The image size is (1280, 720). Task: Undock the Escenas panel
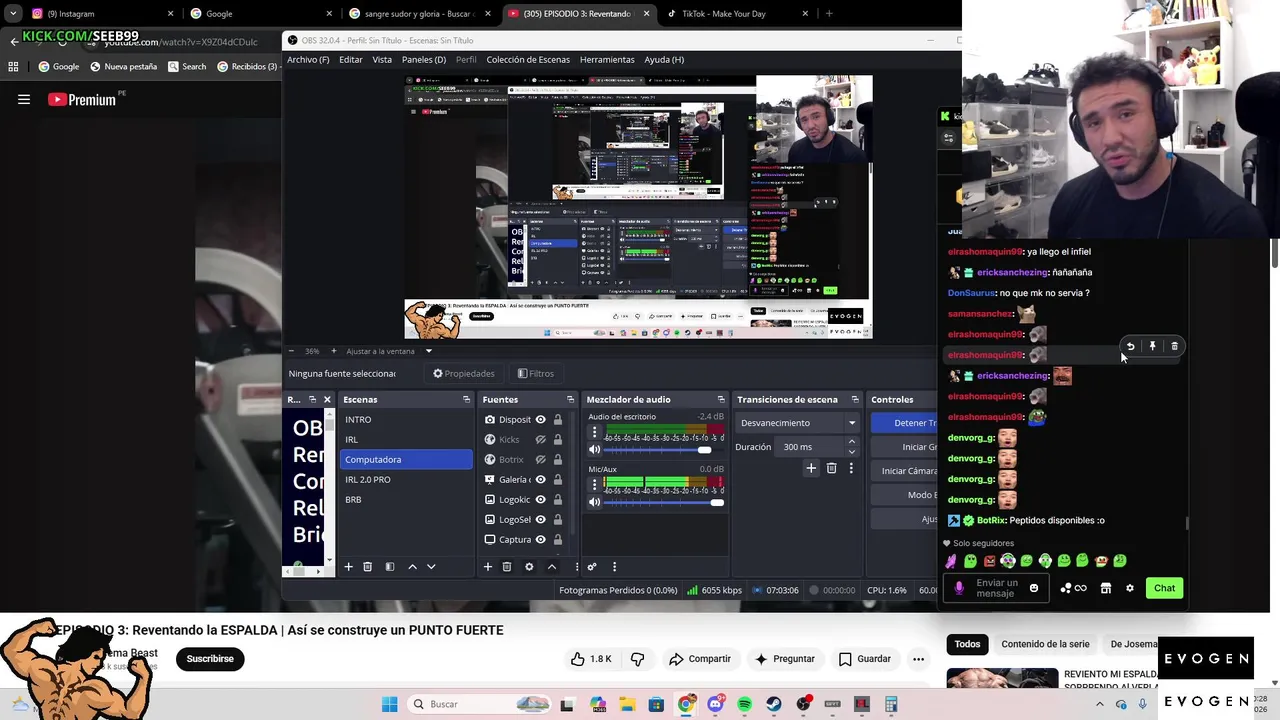click(466, 399)
